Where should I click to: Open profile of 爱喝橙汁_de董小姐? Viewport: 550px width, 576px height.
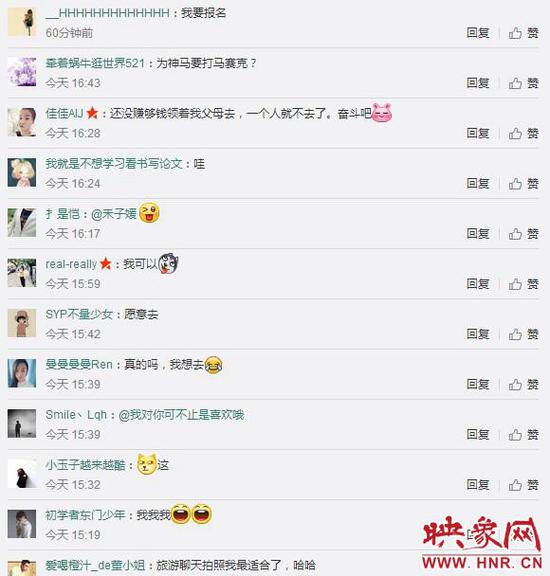pos(95,566)
